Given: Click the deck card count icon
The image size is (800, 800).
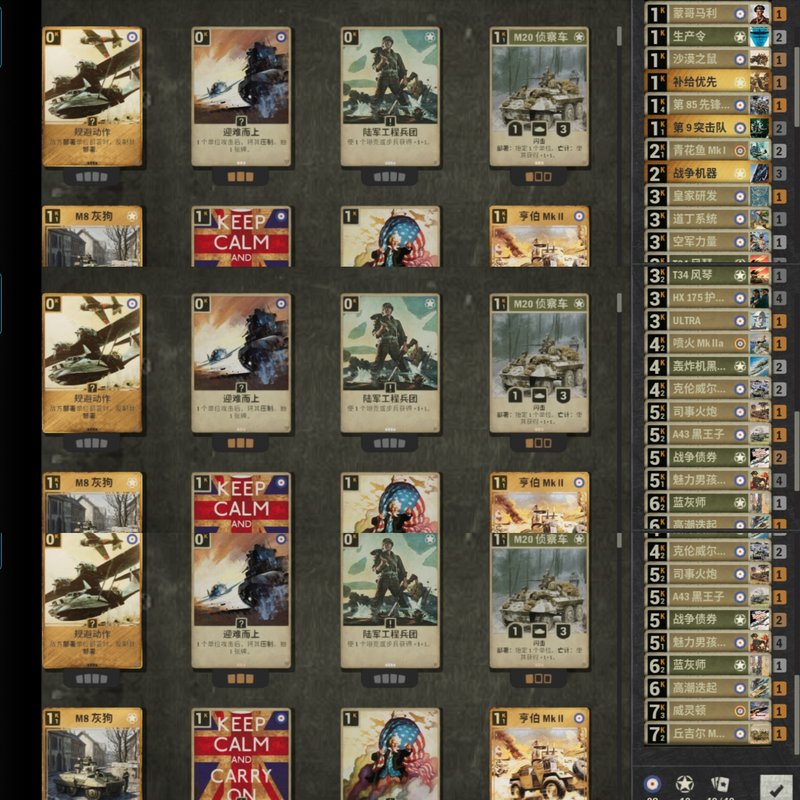Looking at the screenshot, I should pyautogui.click(x=719, y=784).
